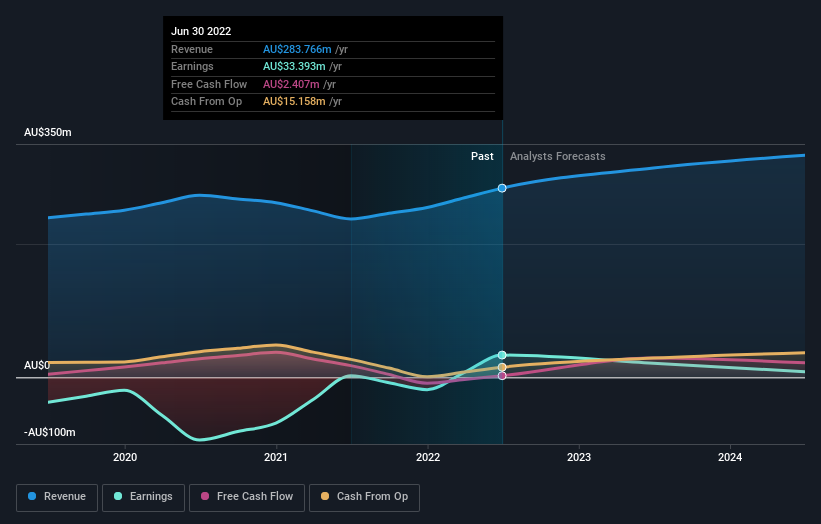
Task: Click the Analysts Forecasts label
Action: 558,156
